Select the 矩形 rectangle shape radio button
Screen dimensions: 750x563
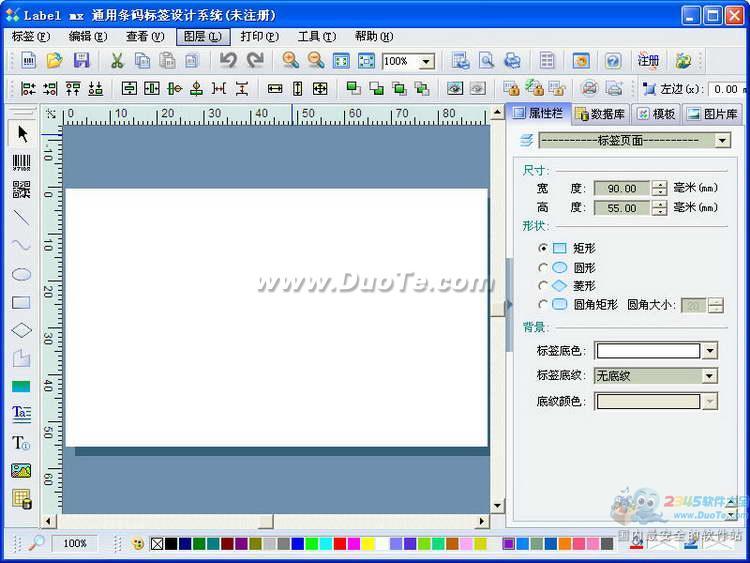pos(543,248)
